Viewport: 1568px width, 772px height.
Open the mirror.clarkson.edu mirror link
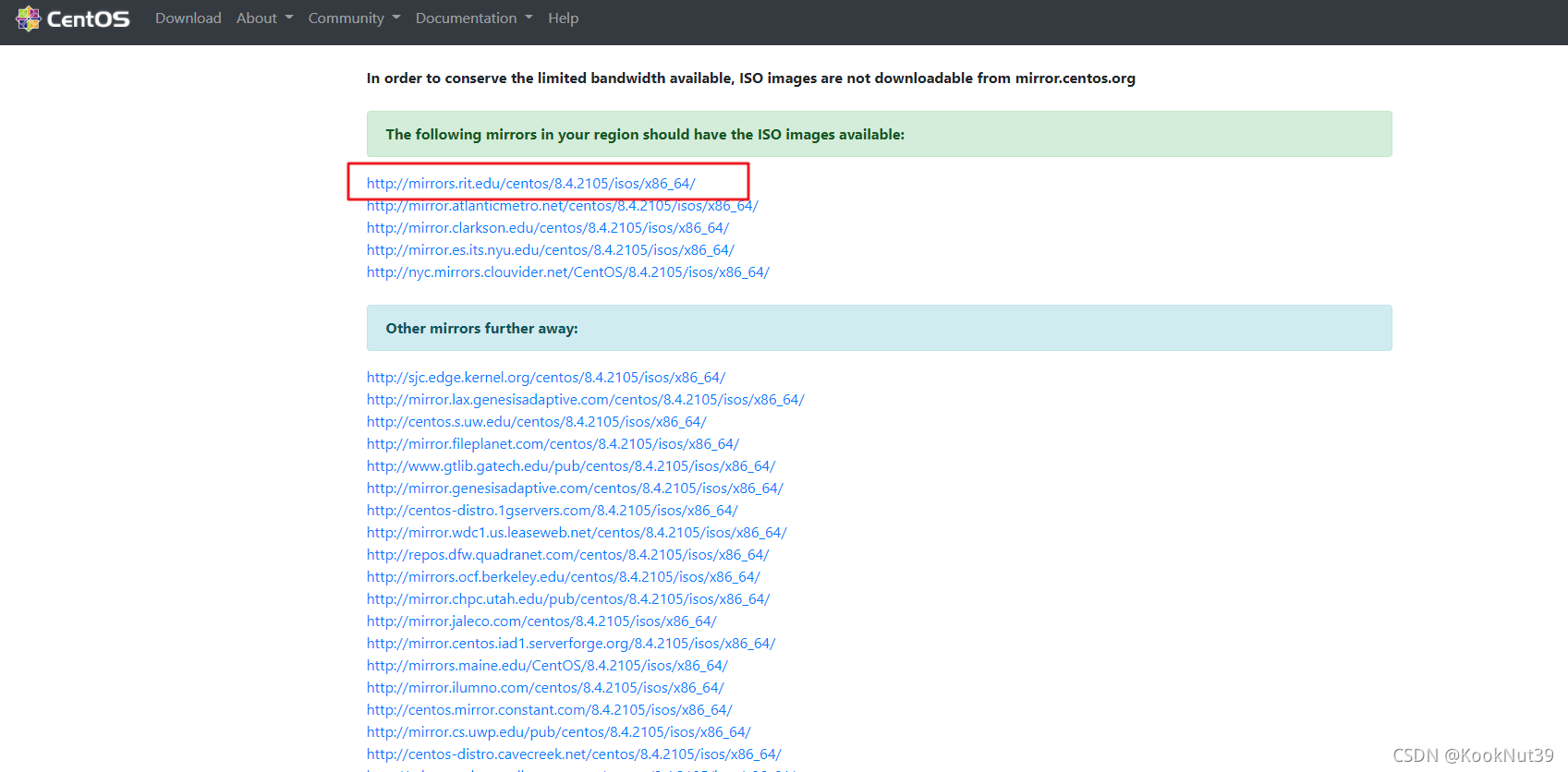click(548, 228)
